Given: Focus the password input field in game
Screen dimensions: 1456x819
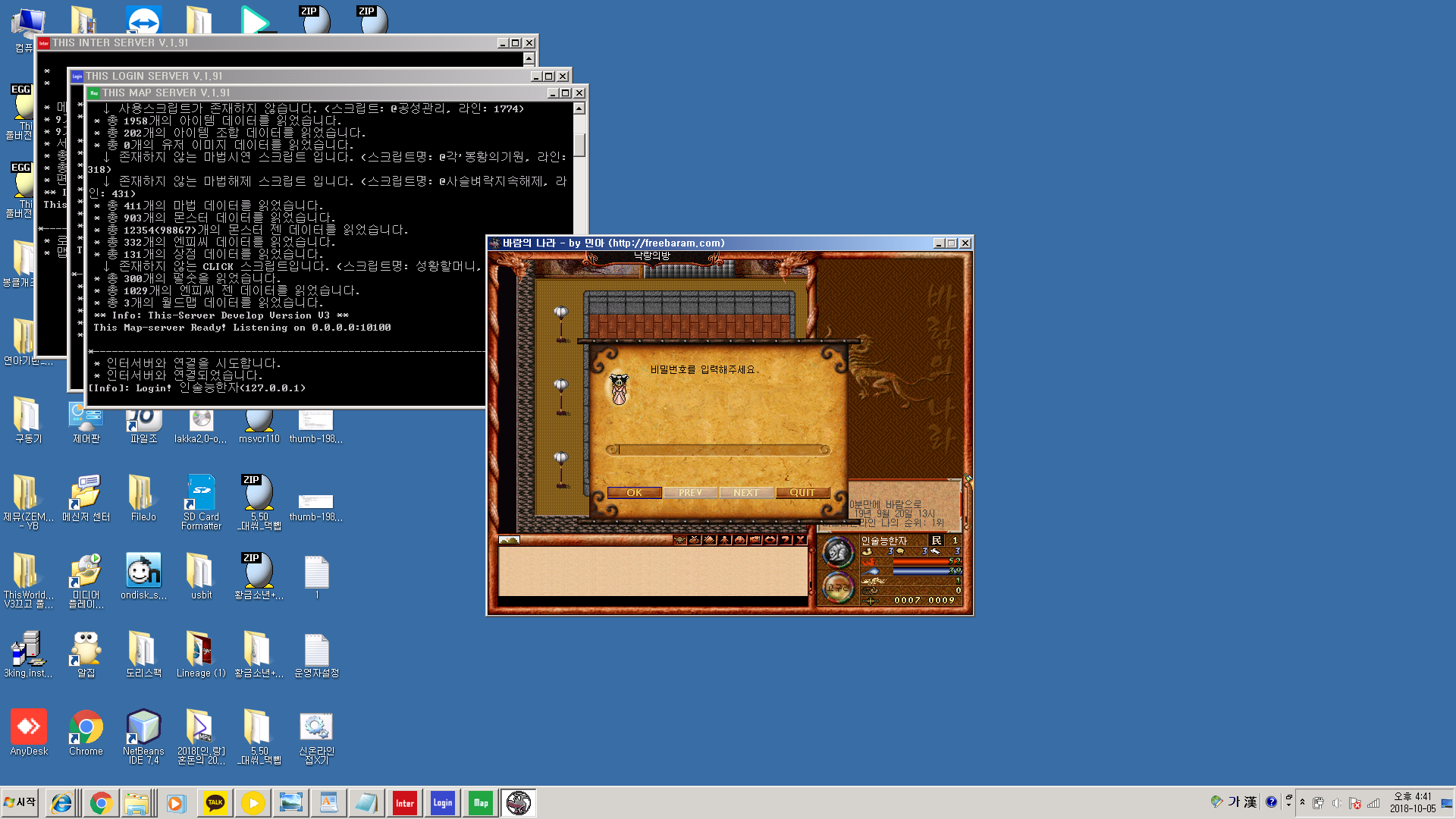Looking at the screenshot, I should tap(718, 450).
